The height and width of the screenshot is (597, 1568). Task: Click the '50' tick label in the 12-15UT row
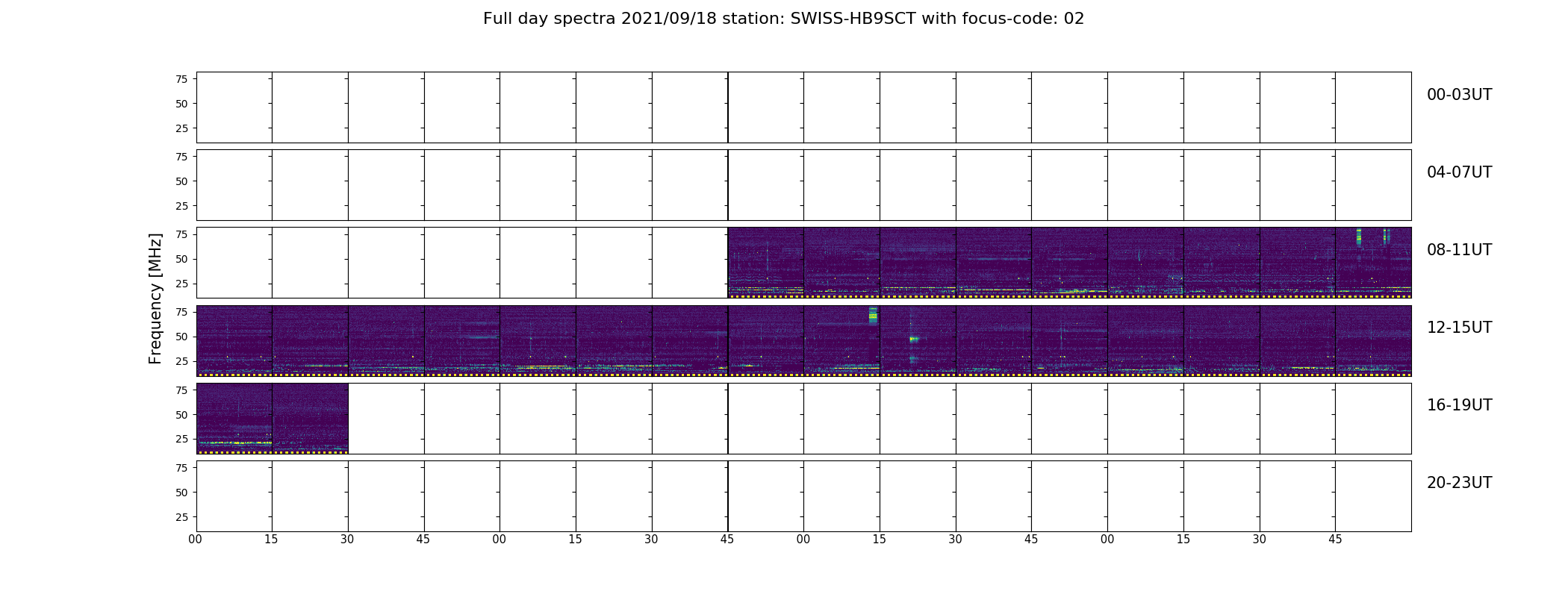181,337
